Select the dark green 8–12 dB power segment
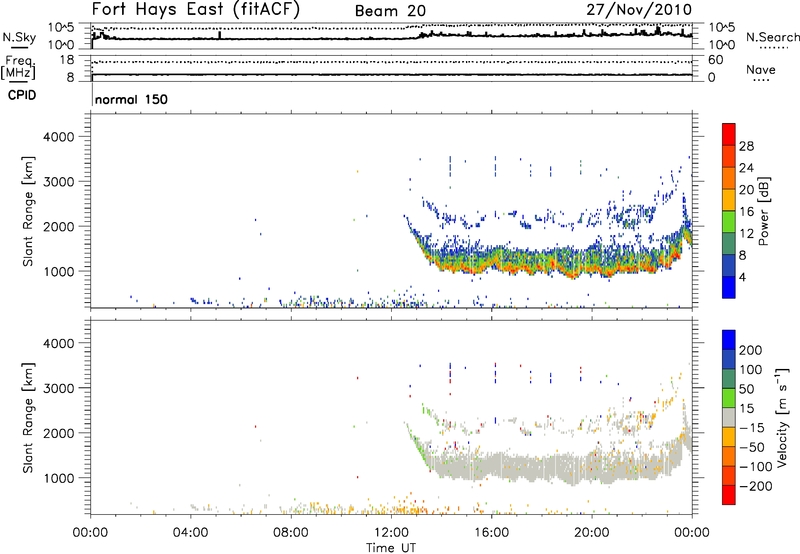 (729, 244)
